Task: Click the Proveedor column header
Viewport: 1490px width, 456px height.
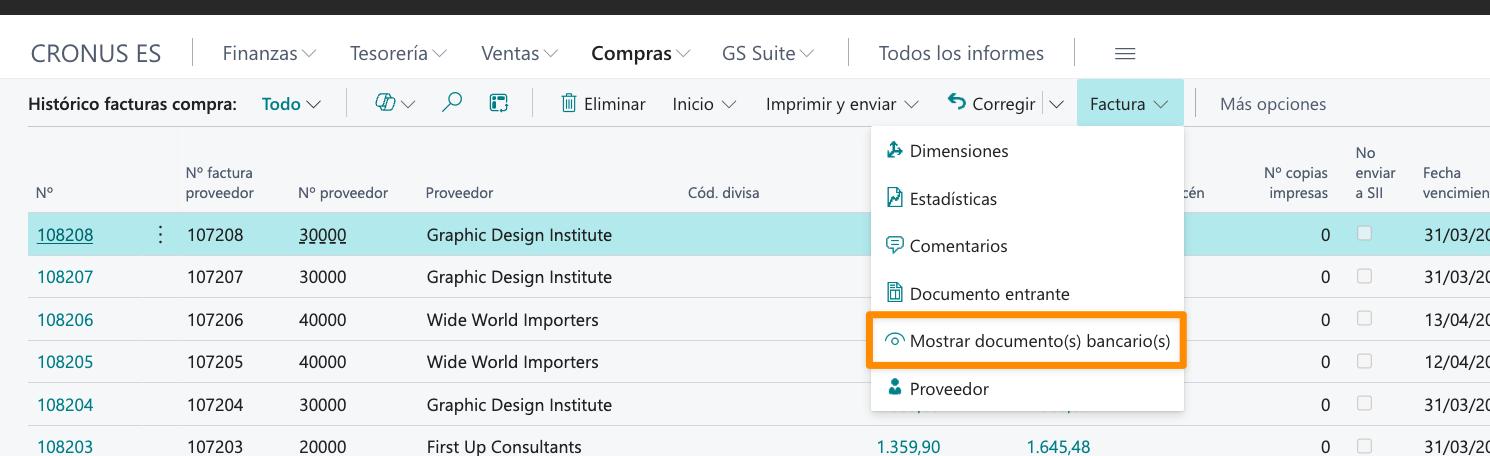Action: 459,193
